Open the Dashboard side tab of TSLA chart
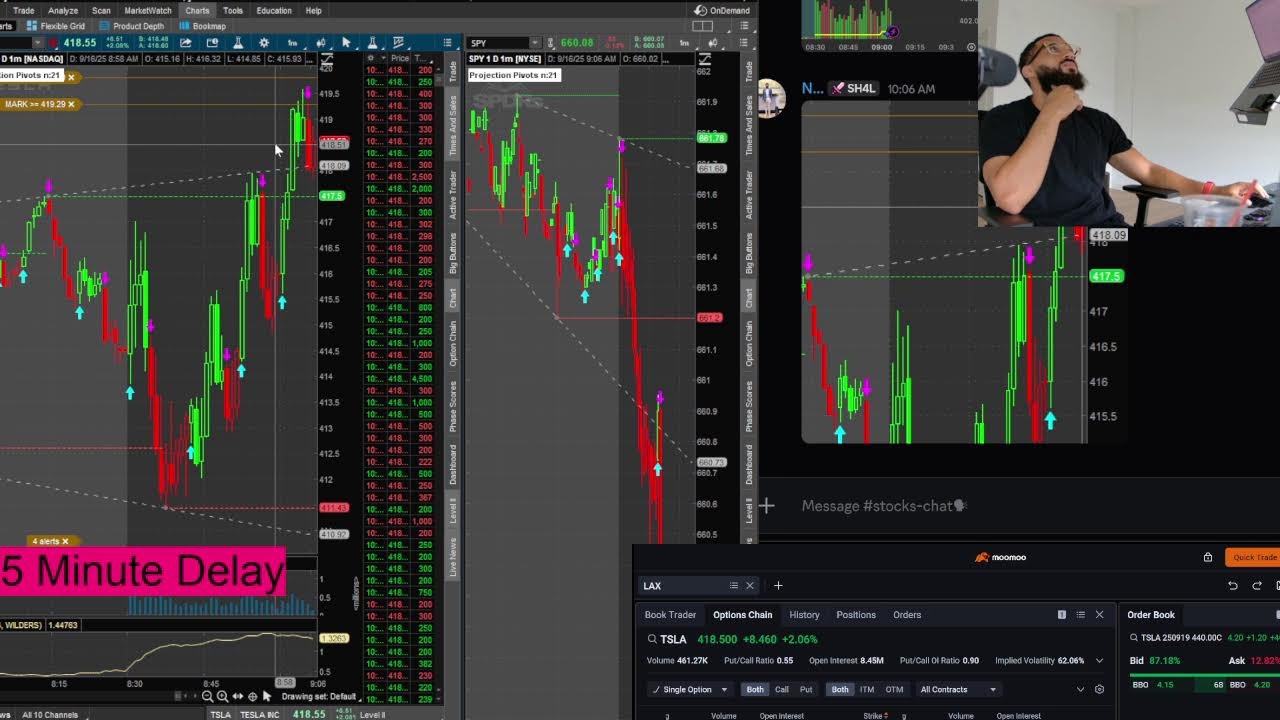The image size is (1280, 720). pyautogui.click(x=452, y=465)
